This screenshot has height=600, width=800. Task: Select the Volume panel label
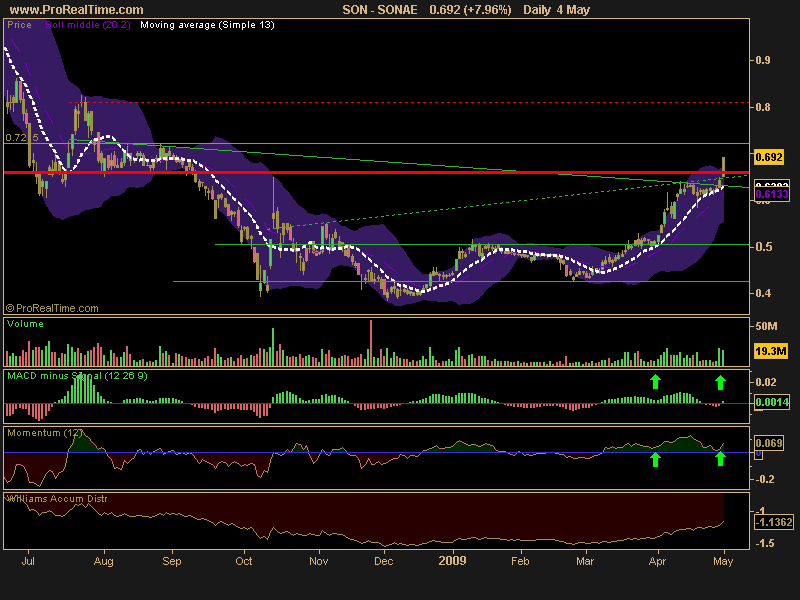(26, 324)
